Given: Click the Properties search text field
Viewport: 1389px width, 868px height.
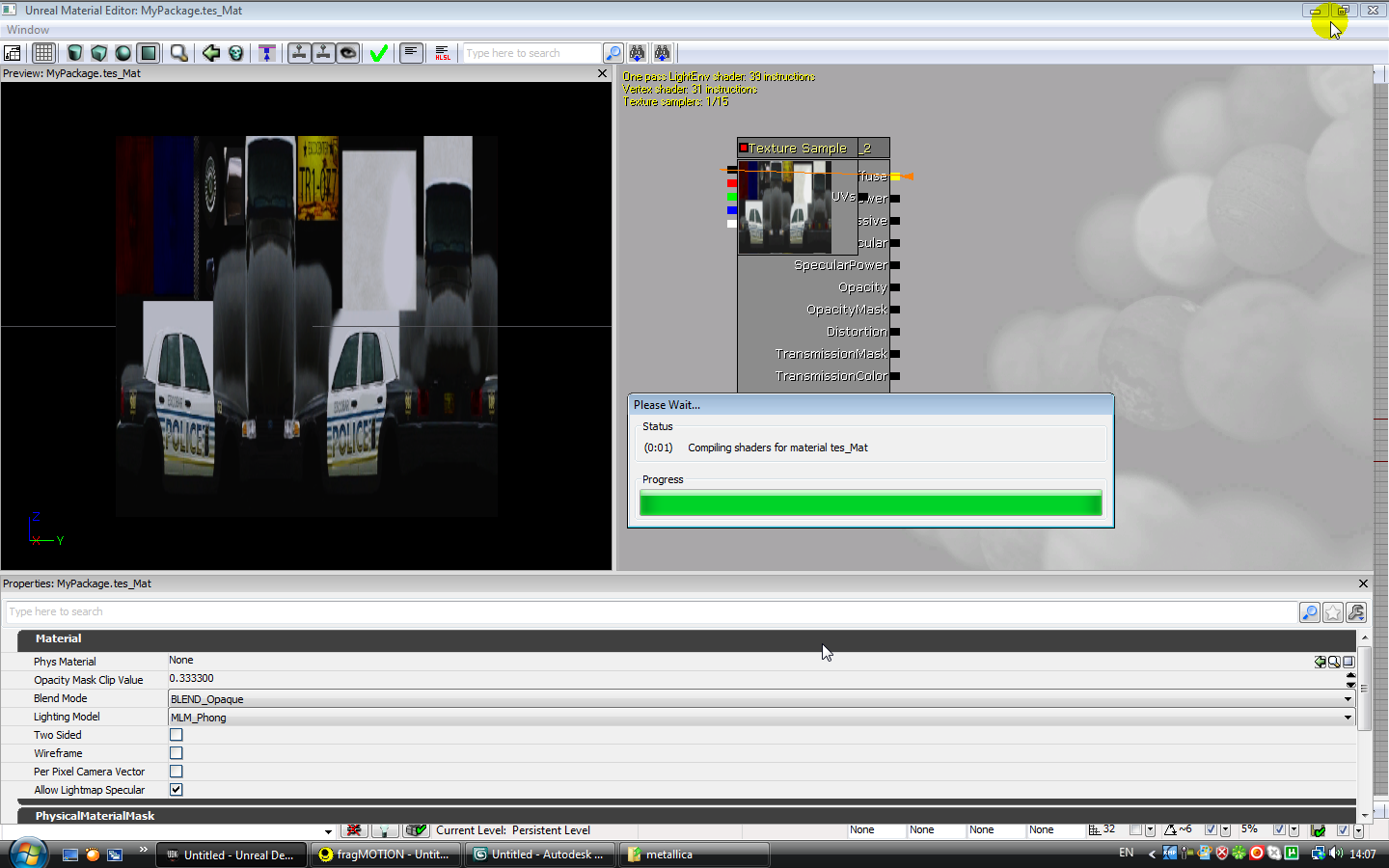Looking at the screenshot, I should coord(651,611).
